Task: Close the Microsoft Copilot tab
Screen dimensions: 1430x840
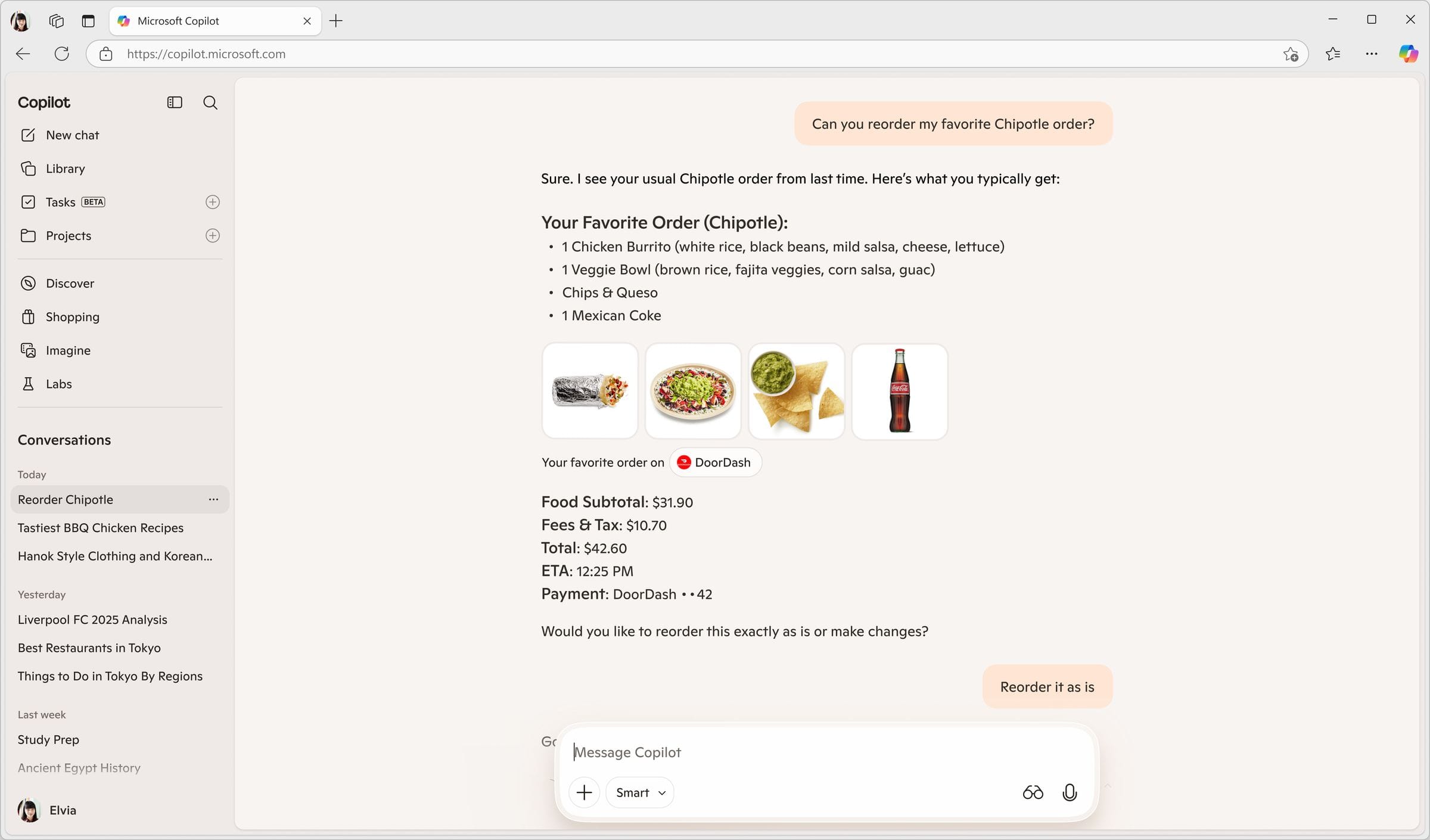Action: (x=307, y=21)
